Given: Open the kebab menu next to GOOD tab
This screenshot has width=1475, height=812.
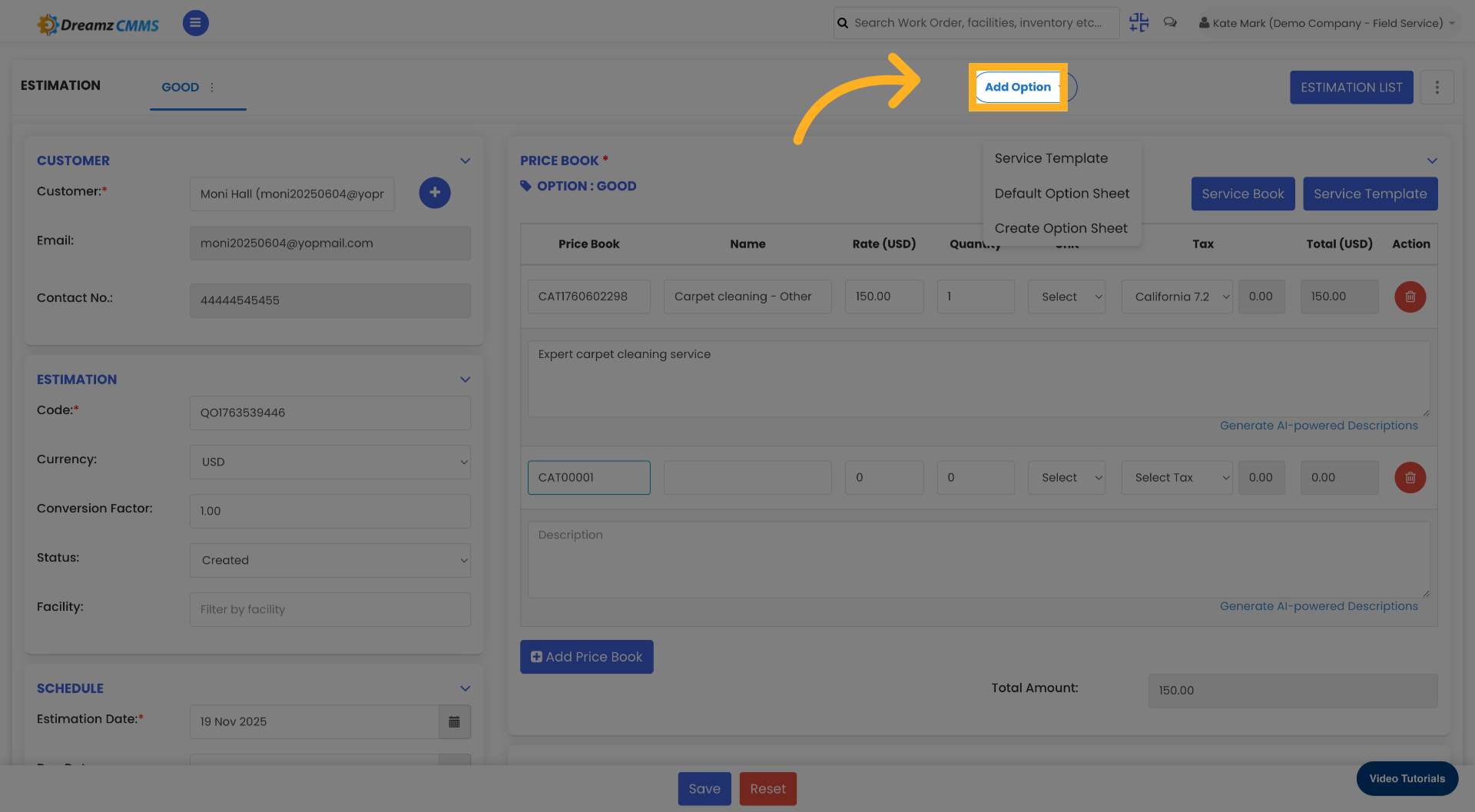Looking at the screenshot, I should tap(212, 87).
